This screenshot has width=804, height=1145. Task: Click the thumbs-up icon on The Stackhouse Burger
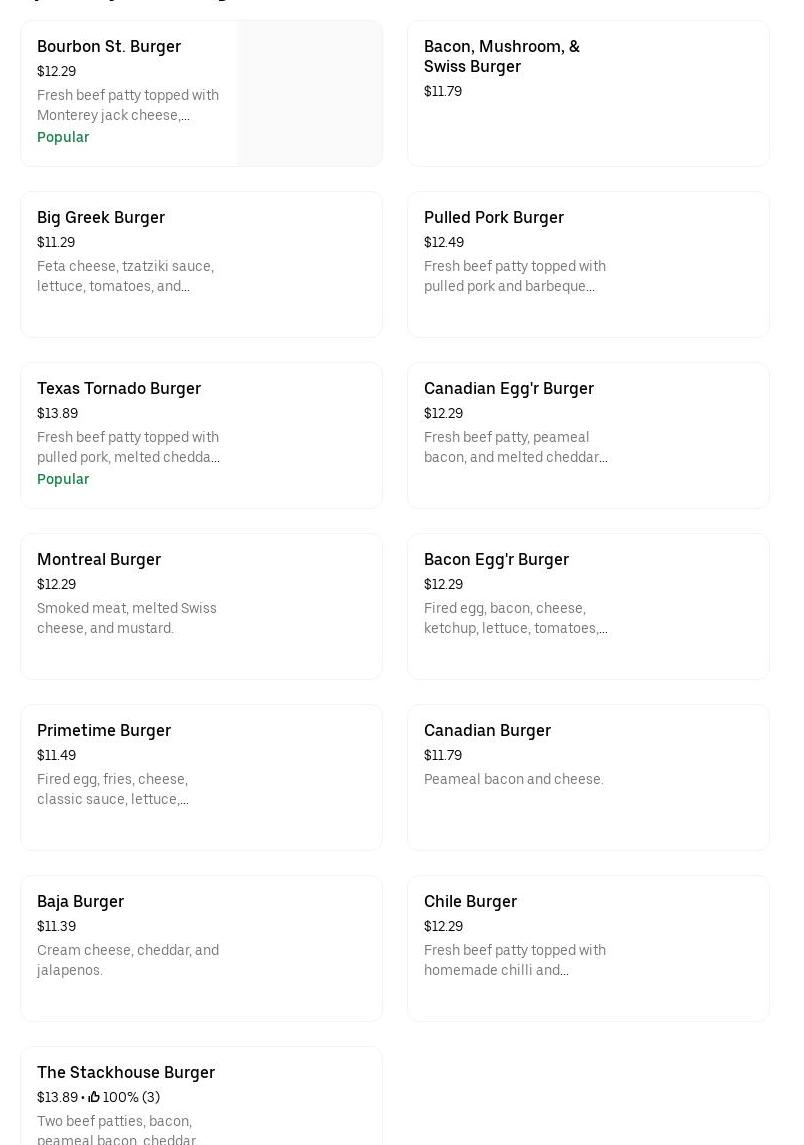(94, 1097)
